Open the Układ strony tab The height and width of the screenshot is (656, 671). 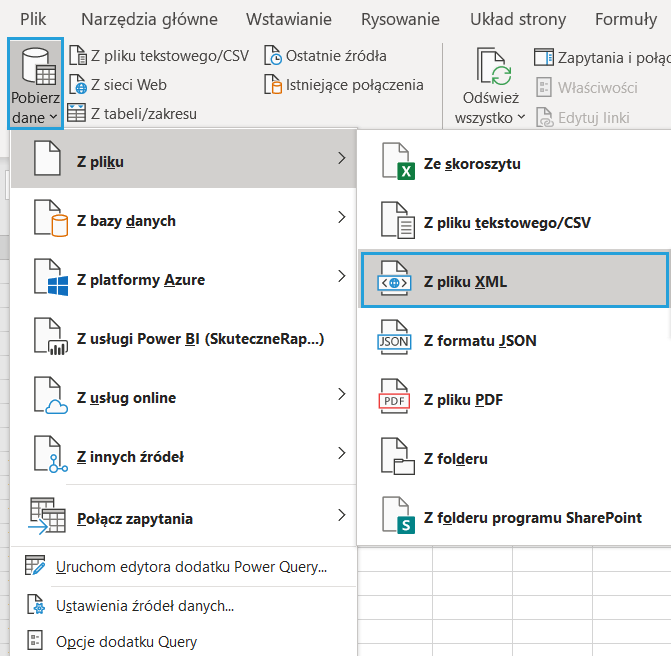pyautogui.click(x=519, y=19)
